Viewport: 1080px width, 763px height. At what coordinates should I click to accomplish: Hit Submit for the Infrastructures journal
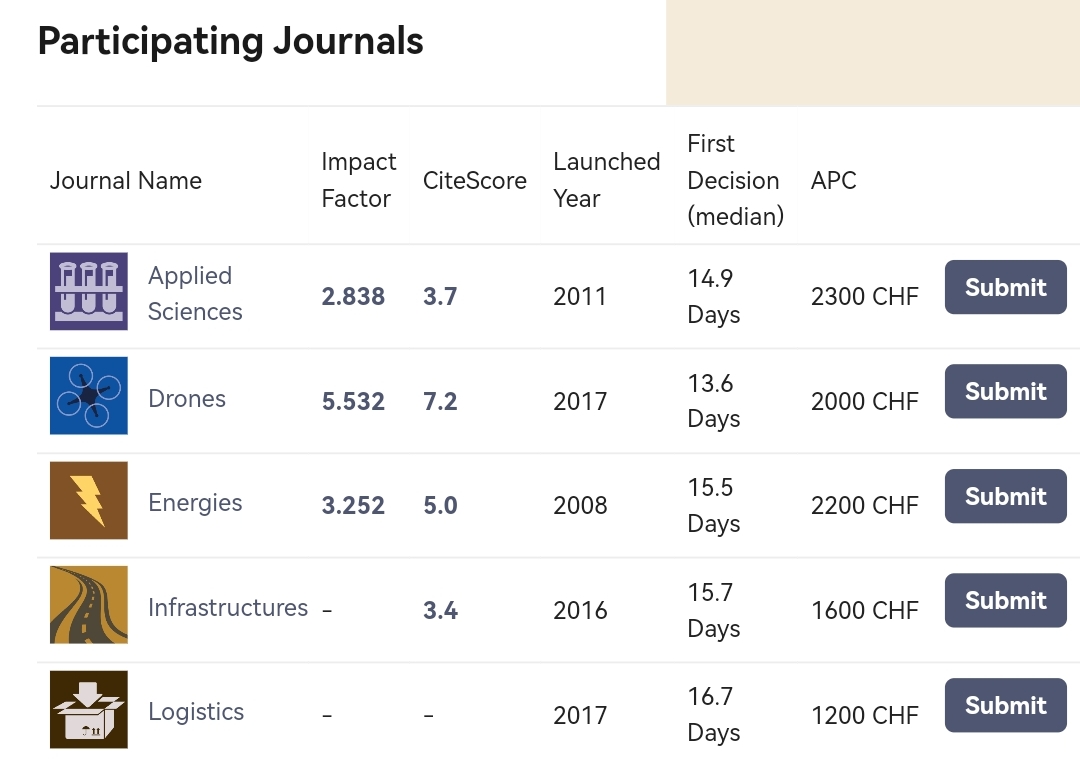tap(1005, 600)
